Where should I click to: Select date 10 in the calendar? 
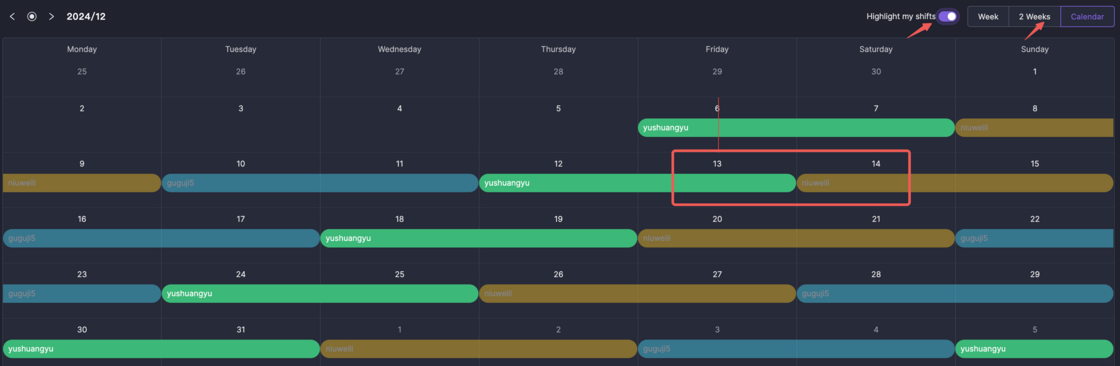pos(241,164)
